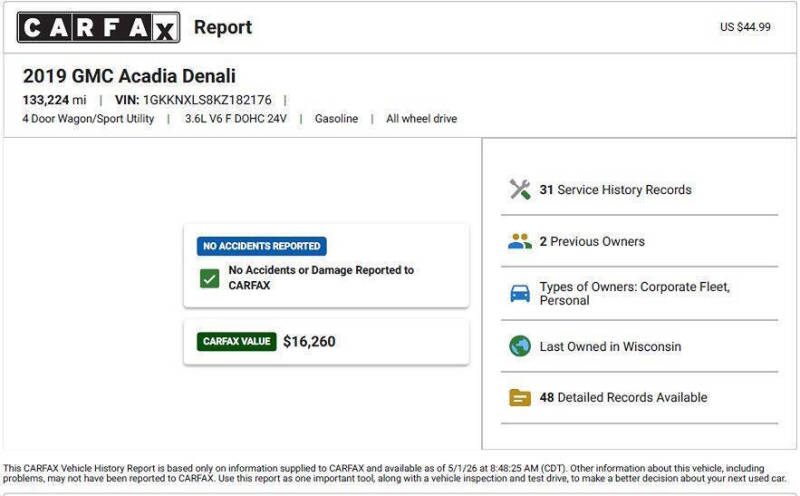Click the Report heading text

223,27
